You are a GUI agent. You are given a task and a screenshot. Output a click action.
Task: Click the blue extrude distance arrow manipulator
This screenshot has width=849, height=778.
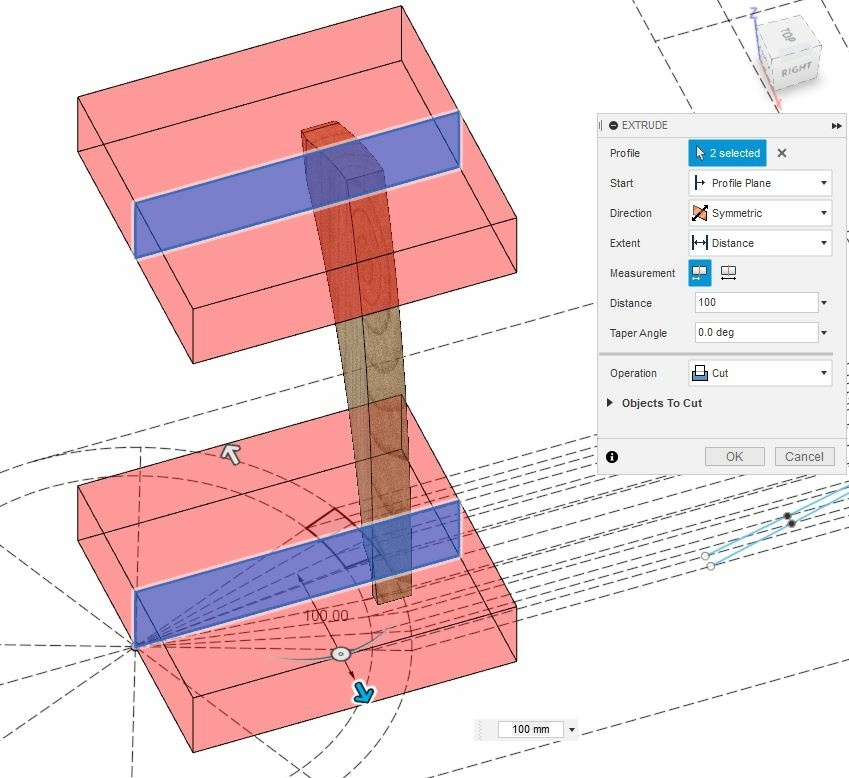click(363, 692)
